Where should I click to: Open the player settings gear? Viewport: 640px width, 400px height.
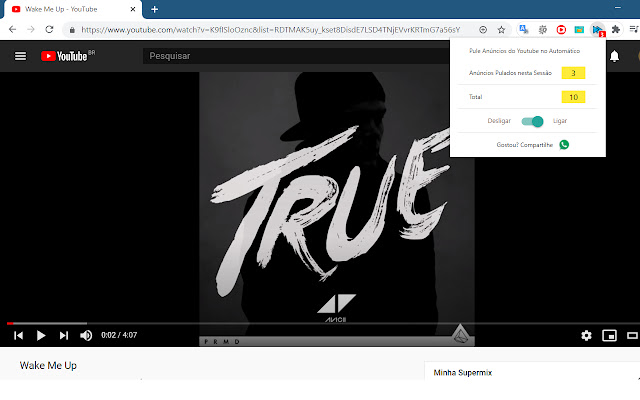pyautogui.click(x=586, y=336)
